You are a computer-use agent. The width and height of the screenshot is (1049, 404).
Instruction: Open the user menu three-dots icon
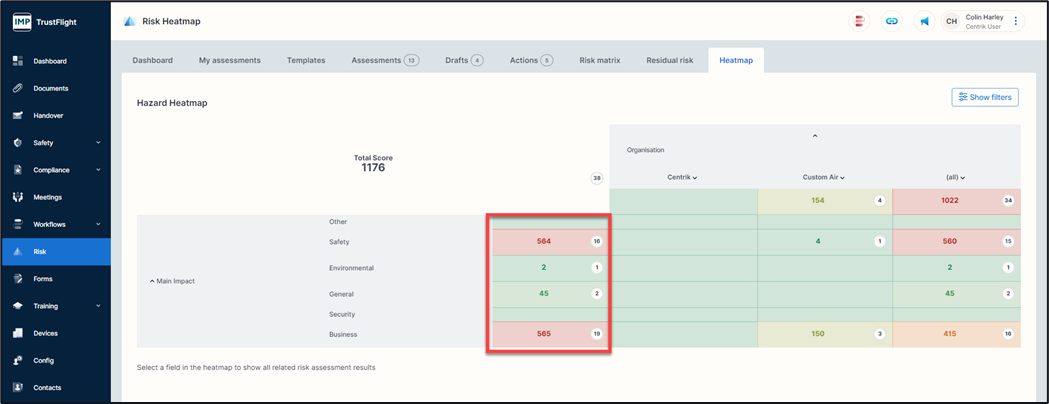[1016, 21]
